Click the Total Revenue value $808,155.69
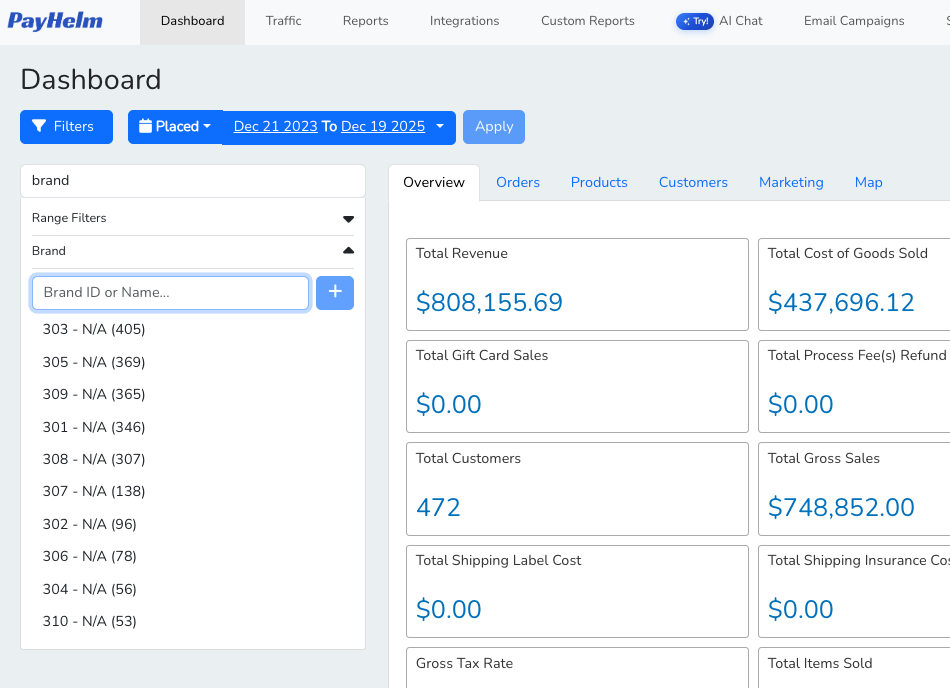Viewport: 950px width, 688px height. tap(489, 302)
